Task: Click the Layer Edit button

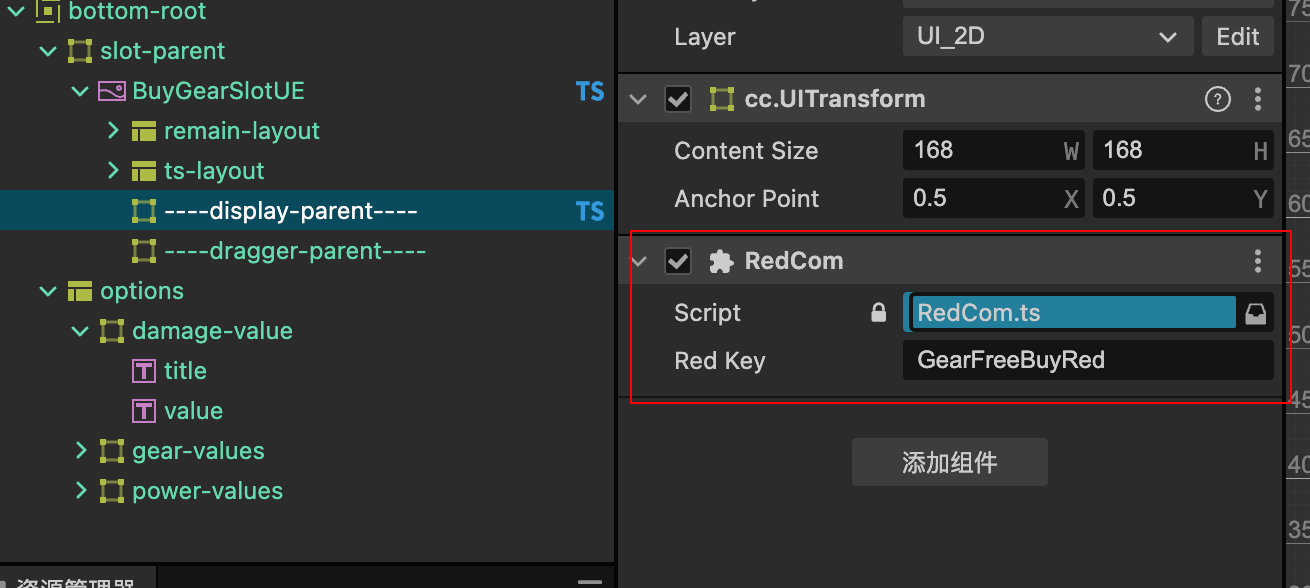Action: click(x=1237, y=37)
